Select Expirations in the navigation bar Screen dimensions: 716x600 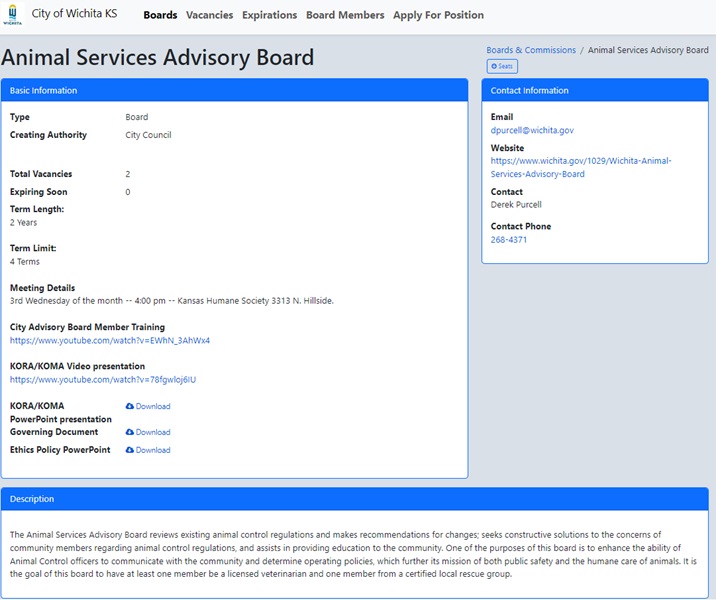(x=269, y=15)
